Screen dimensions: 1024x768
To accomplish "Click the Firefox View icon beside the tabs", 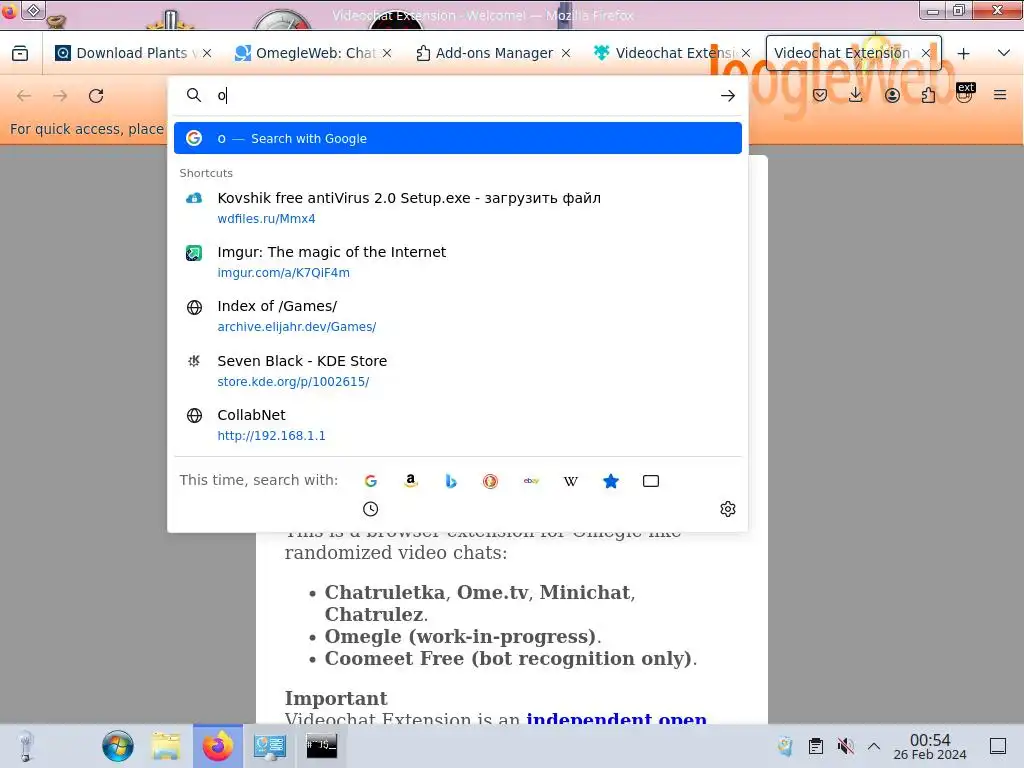I will coord(20,53).
